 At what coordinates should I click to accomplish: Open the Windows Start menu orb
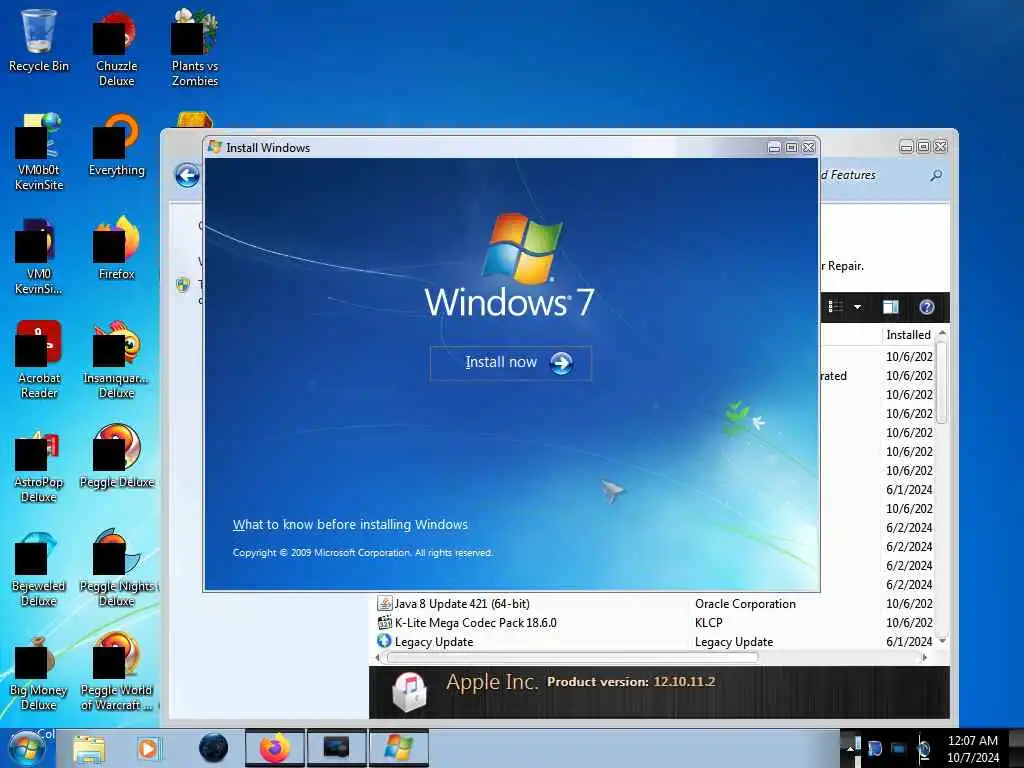pyautogui.click(x=26, y=748)
